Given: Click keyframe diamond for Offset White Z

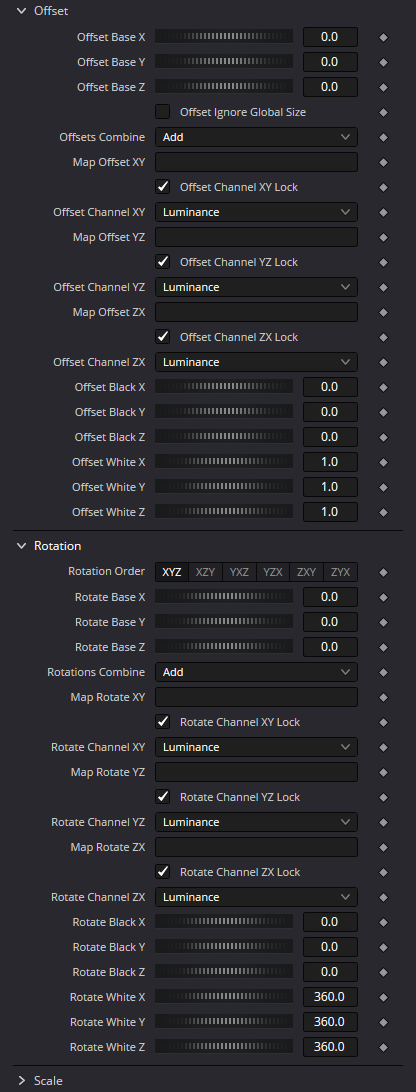Looking at the screenshot, I should [x=383, y=512].
